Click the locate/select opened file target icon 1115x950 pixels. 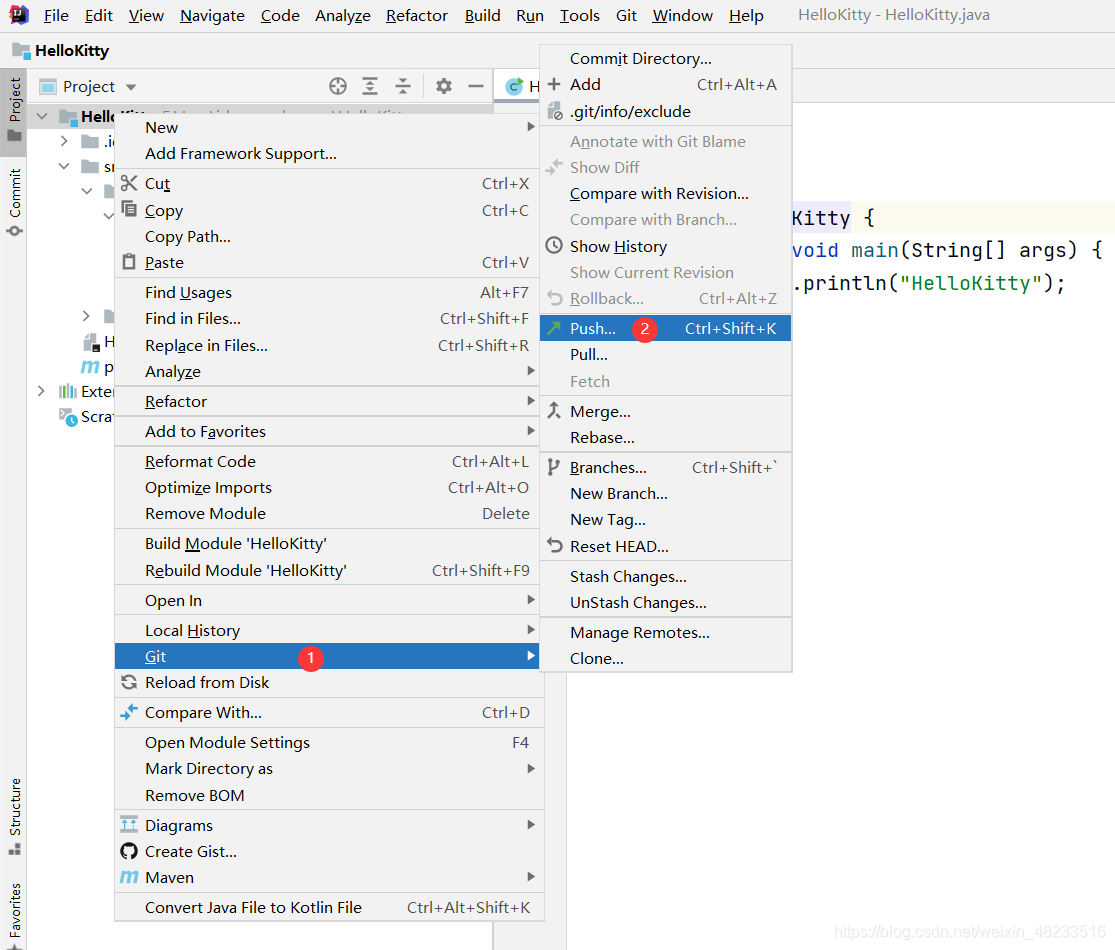[338, 86]
